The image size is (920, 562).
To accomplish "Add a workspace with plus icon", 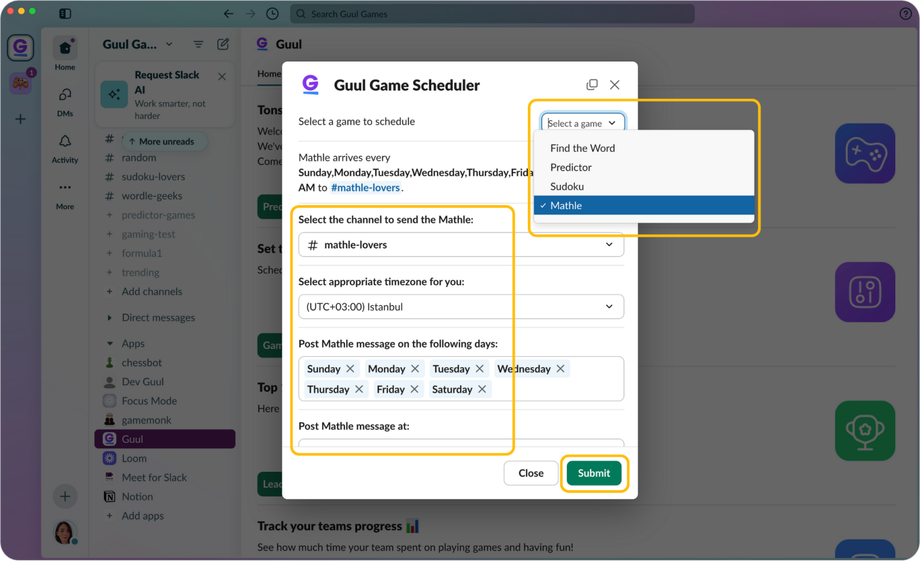I will [21, 119].
